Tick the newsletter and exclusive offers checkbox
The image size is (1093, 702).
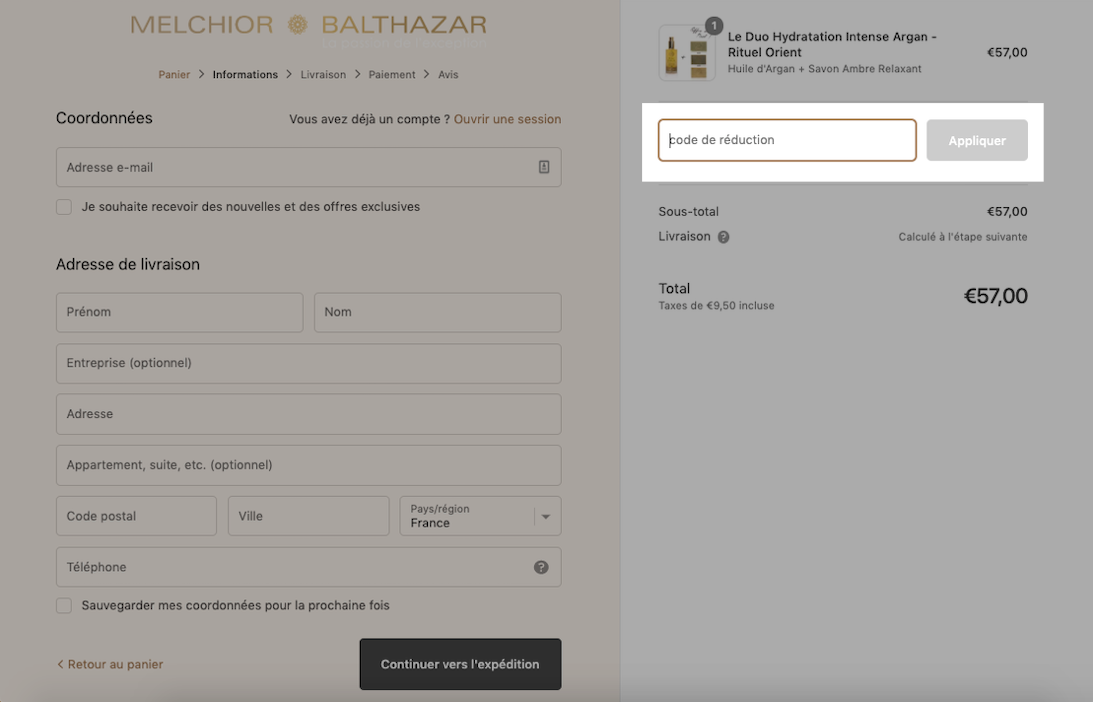click(x=64, y=207)
